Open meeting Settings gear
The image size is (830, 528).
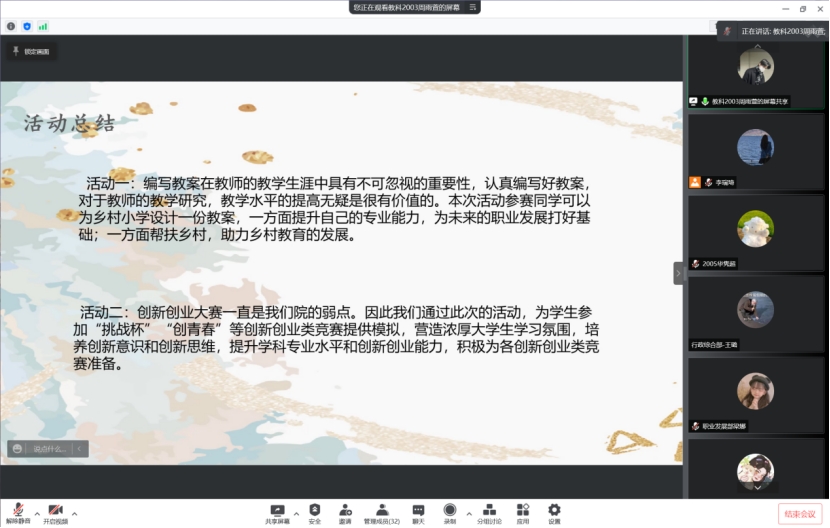(554, 512)
